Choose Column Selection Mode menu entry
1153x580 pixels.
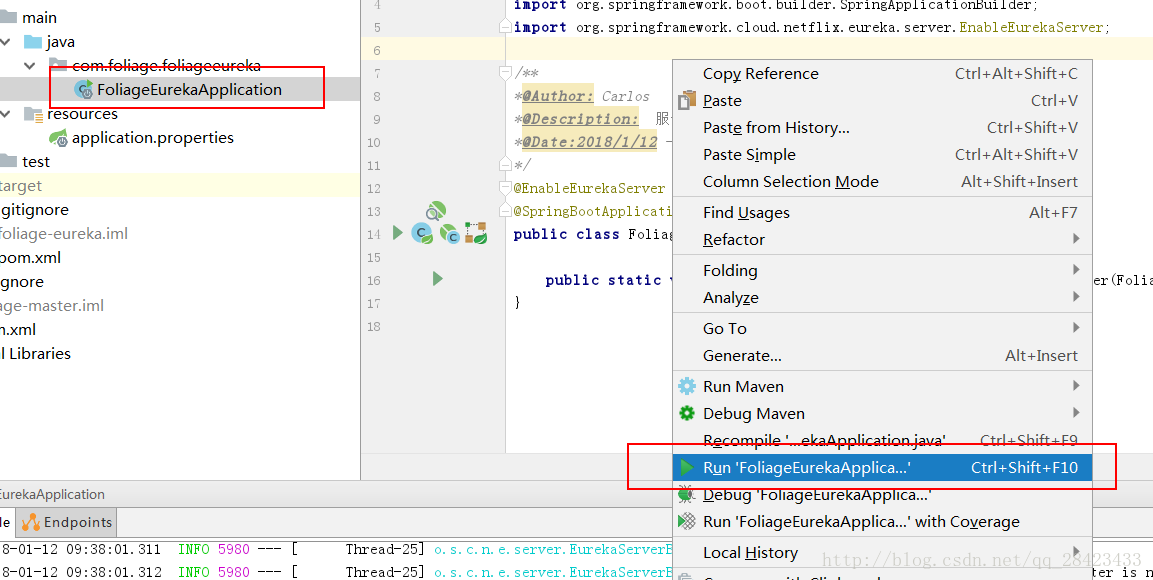[790, 181]
